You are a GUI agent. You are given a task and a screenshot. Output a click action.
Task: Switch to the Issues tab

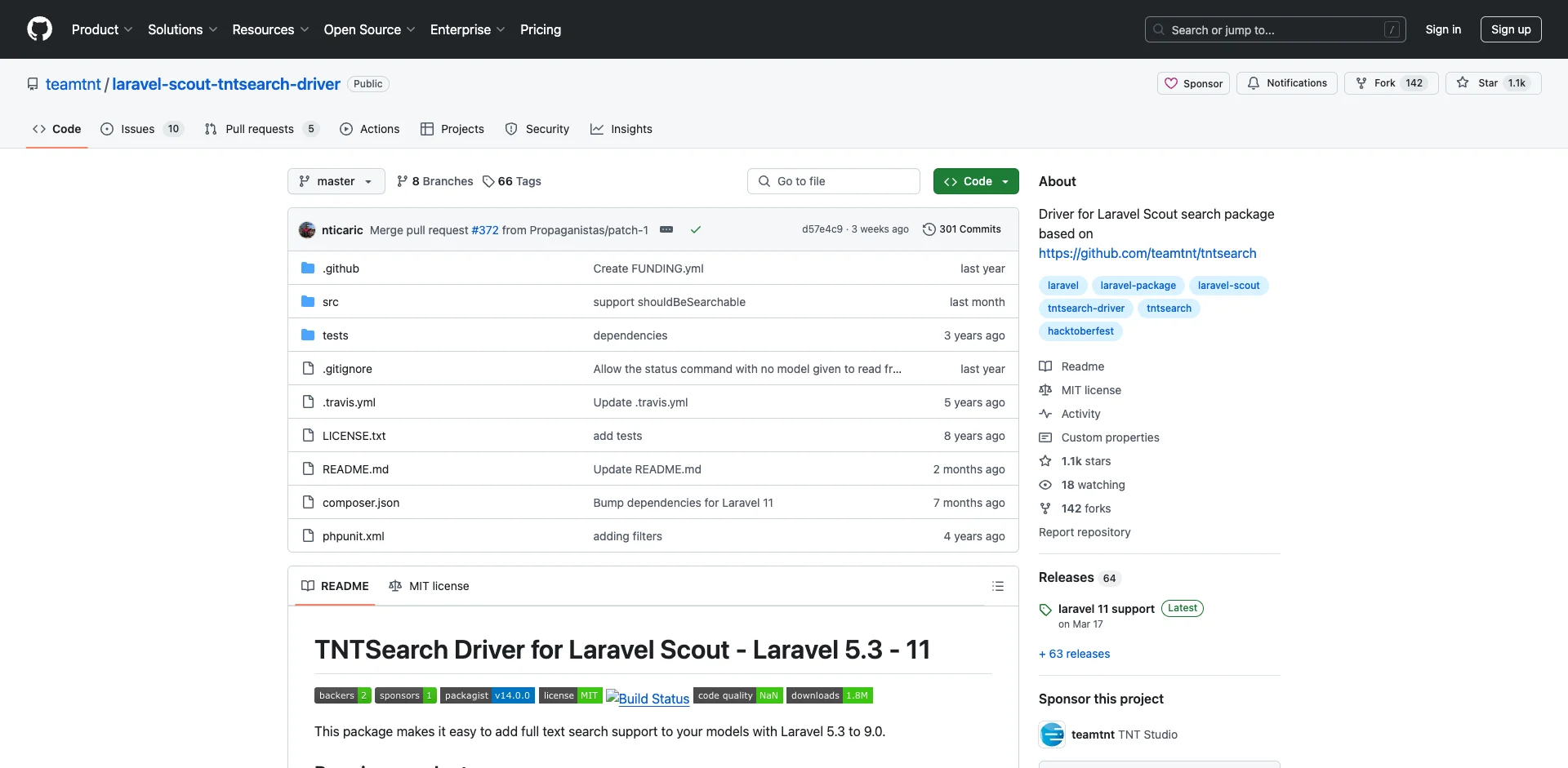click(142, 129)
